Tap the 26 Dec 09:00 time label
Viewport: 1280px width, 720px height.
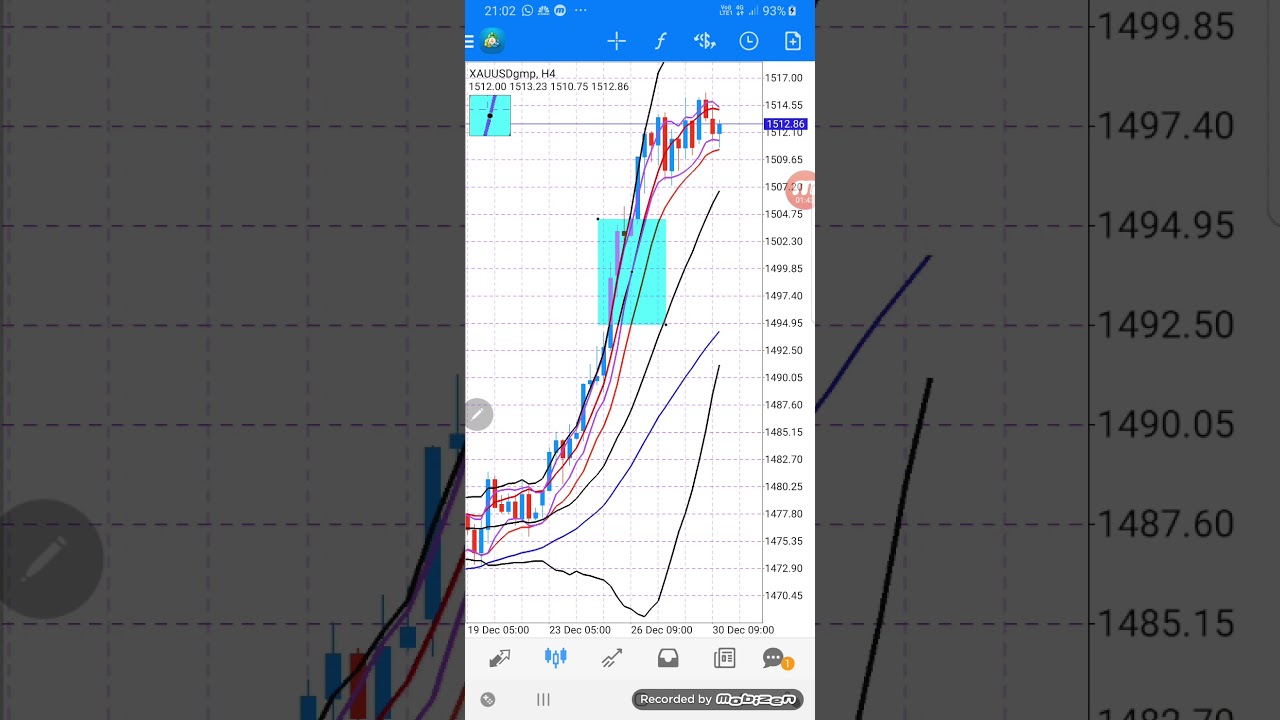click(x=661, y=630)
